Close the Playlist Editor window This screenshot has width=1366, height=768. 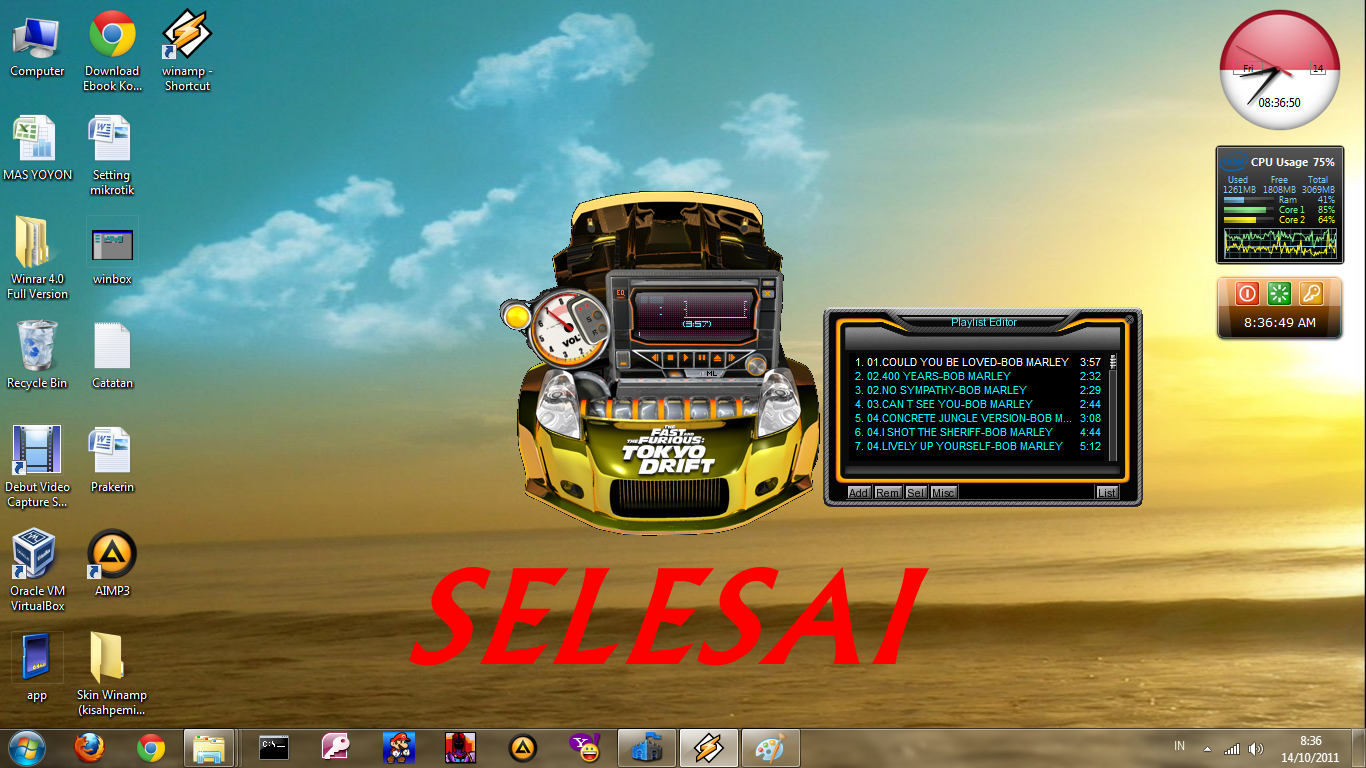[x=1130, y=320]
